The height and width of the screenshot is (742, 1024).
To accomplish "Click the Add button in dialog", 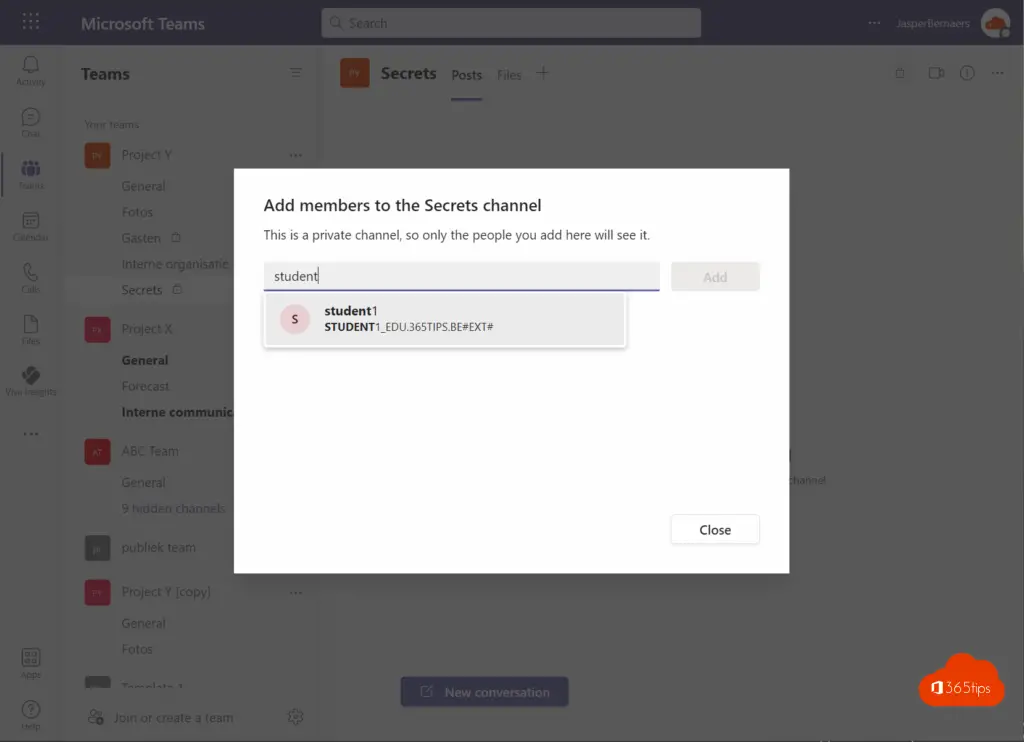I will 715,277.
